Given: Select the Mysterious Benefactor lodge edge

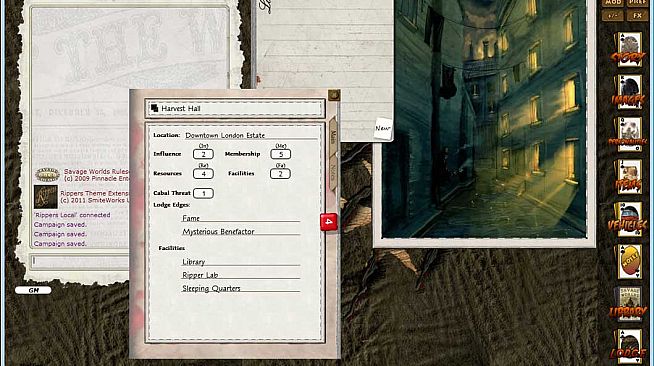Looking at the screenshot, I should pyautogui.click(x=241, y=231).
